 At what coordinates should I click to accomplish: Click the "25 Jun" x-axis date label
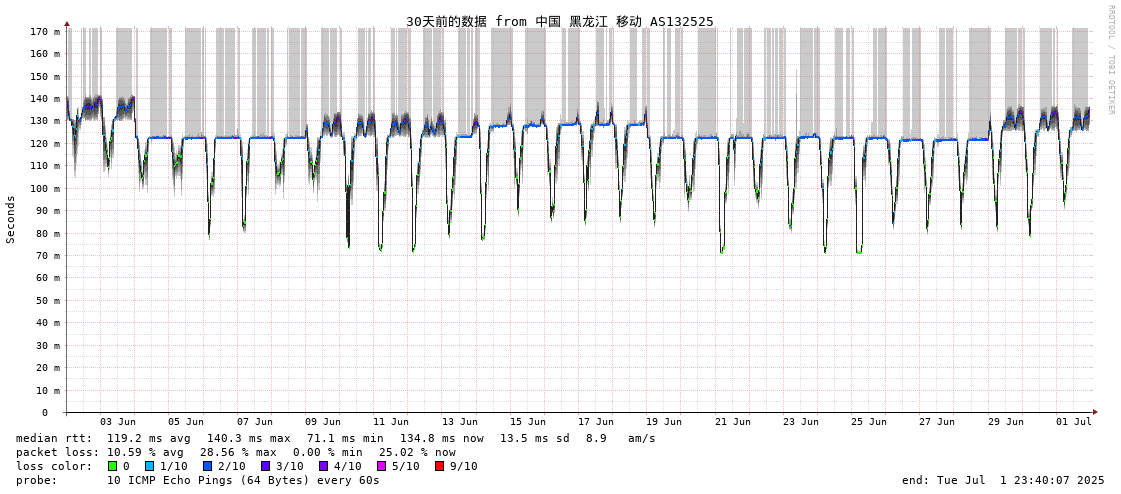click(x=869, y=422)
